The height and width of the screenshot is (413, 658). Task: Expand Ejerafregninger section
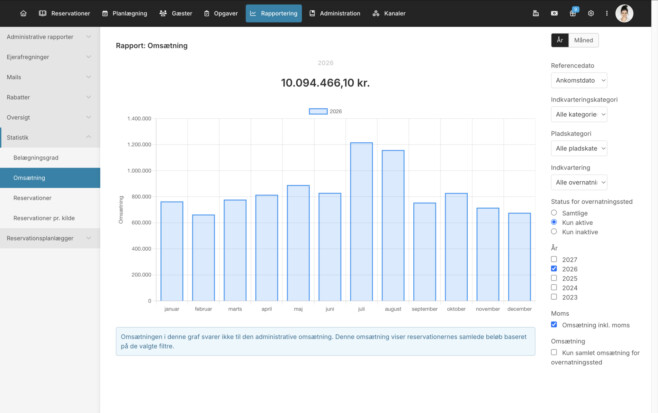[50, 57]
